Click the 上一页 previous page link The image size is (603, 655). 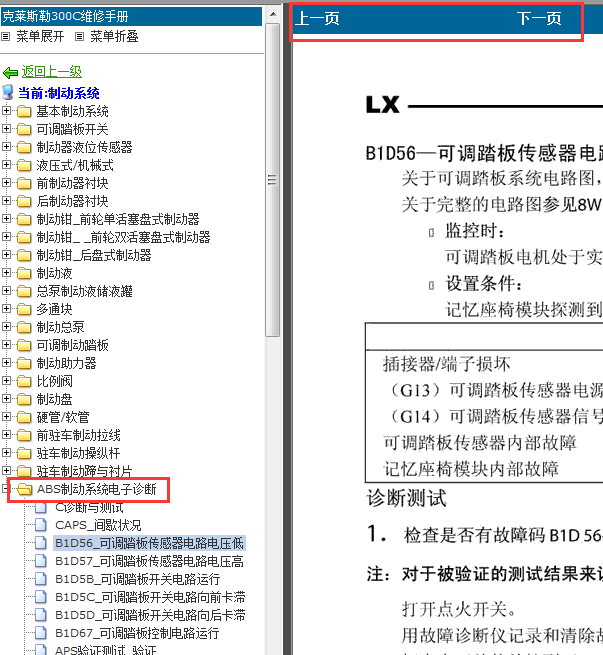(x=317, y=18)
